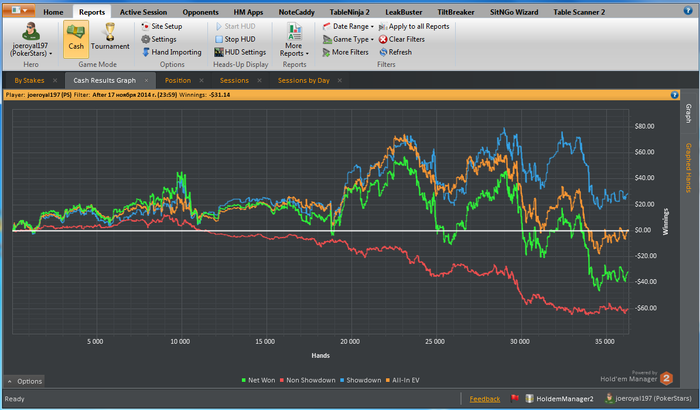Open the Date Range dropdown
This screenshot has height=410, width=700.
click(x=351, y=25)
